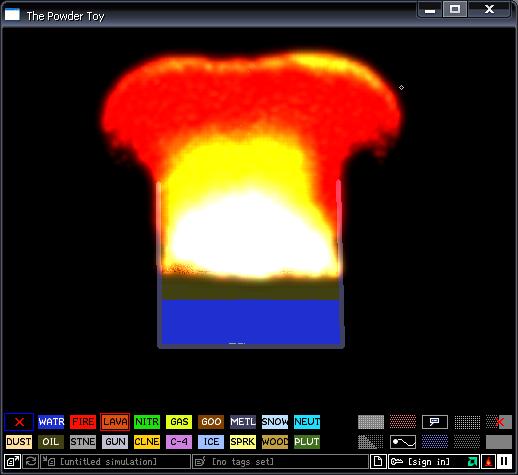This screenshot has width=518, height=475.
Task: Click the reload simulation icon
Action: 31,462
